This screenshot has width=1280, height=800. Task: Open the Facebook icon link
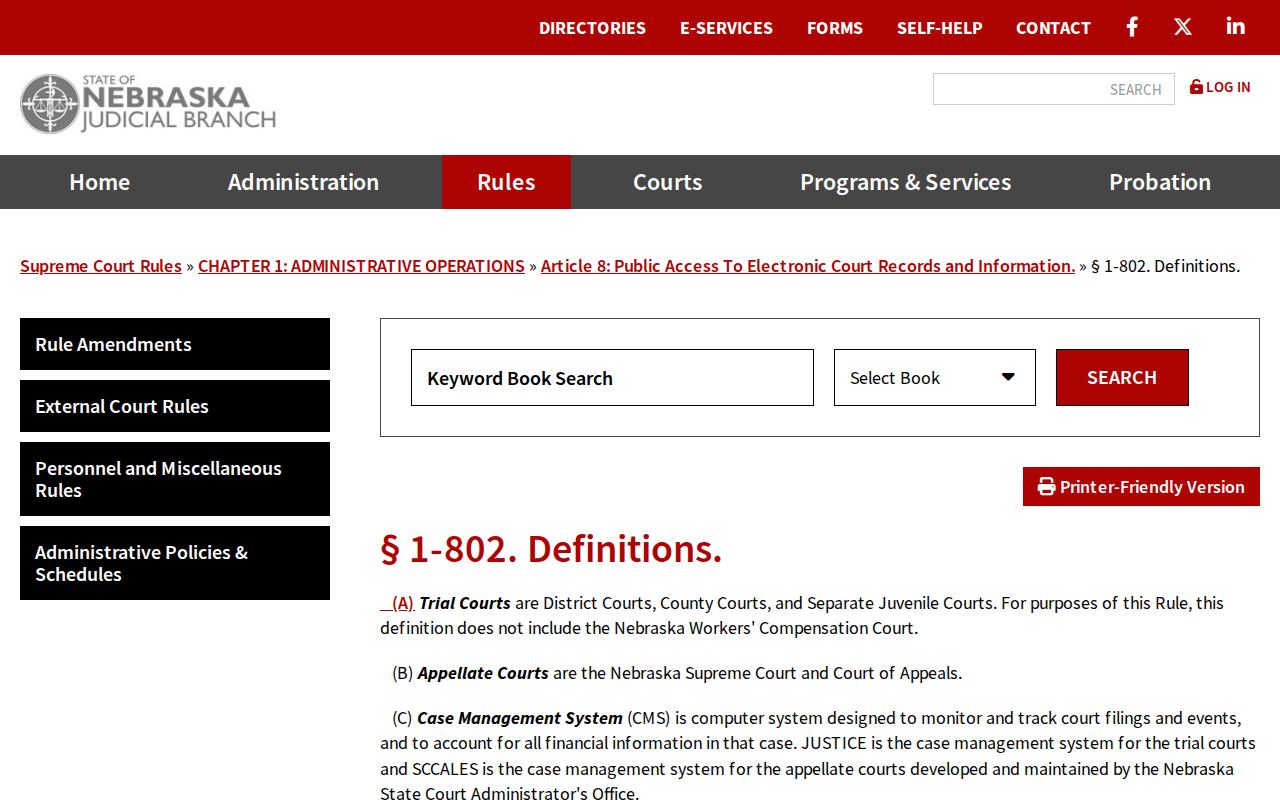1132,27
